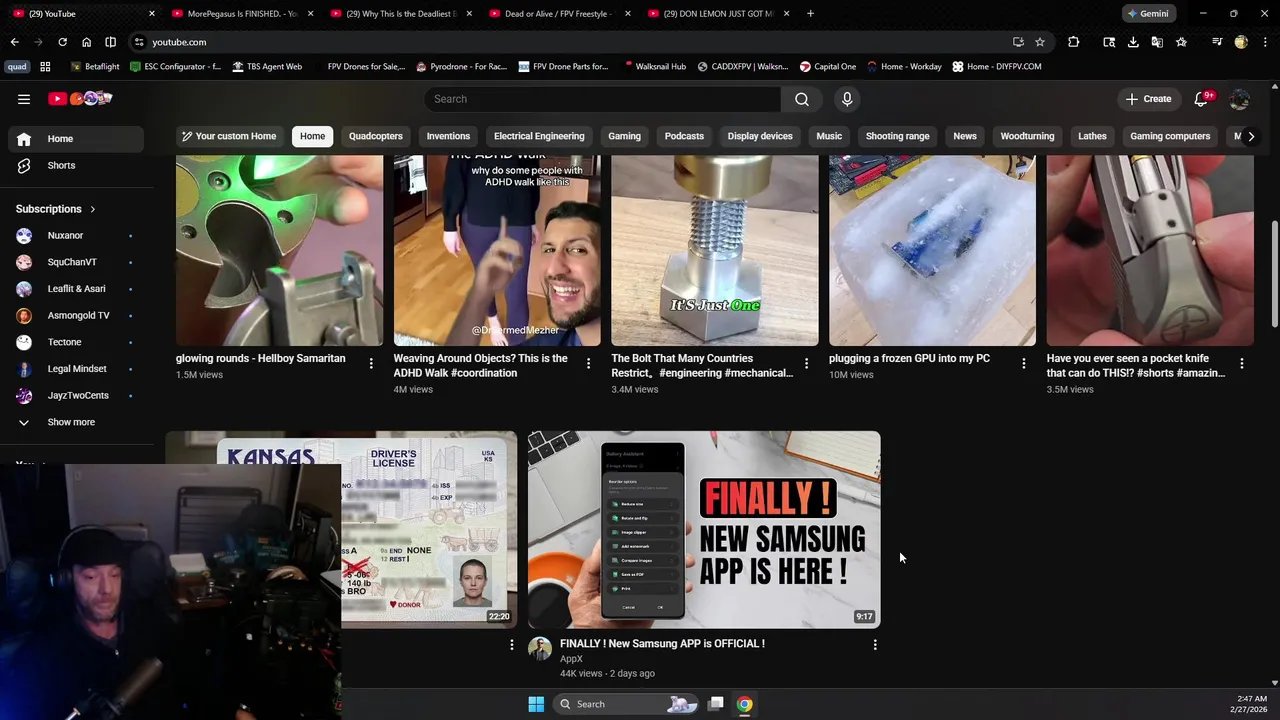1280x720 pixels.
Task: Start voice search with microphone icon
Action: pos(847,99)
